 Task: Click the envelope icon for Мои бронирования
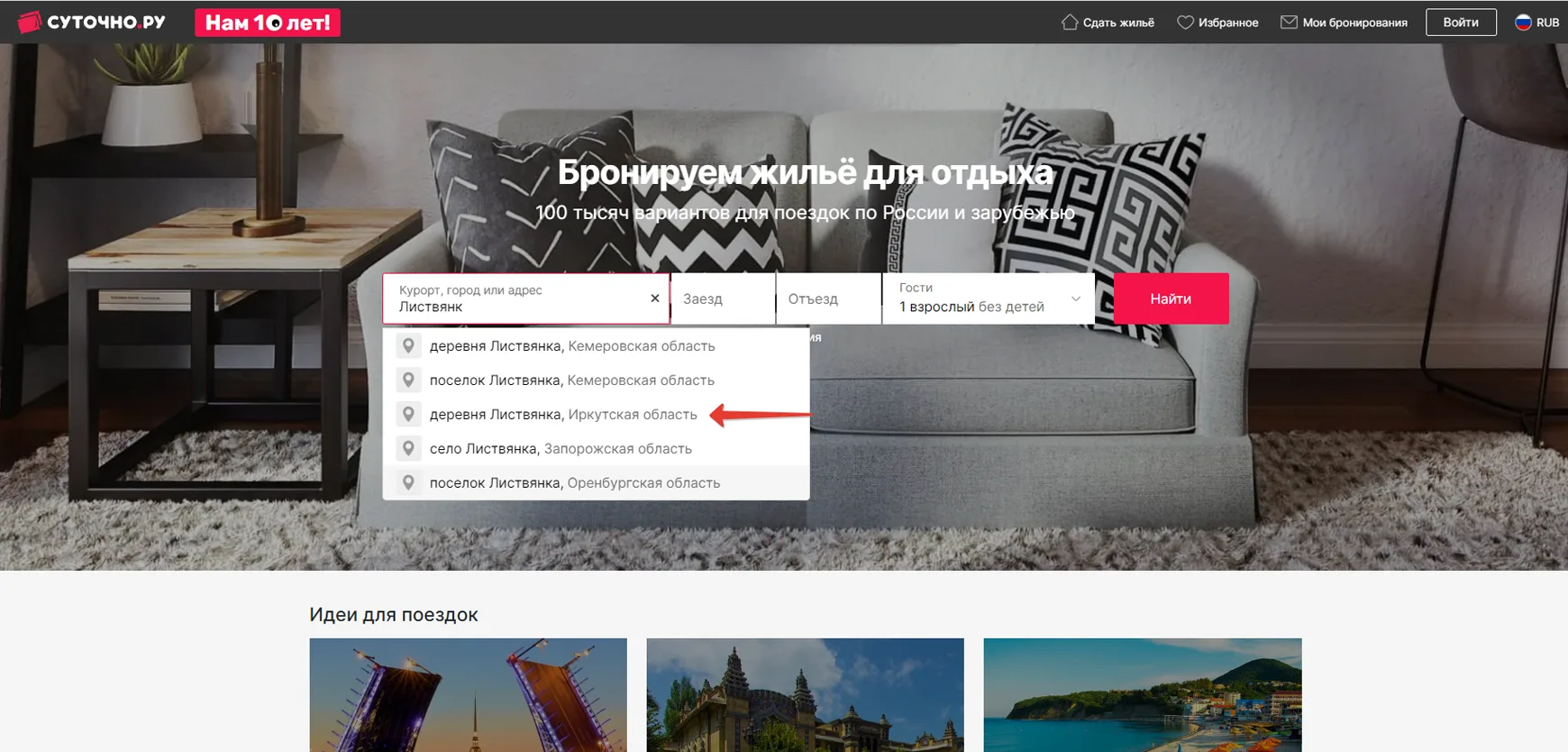click(1290, 22)
